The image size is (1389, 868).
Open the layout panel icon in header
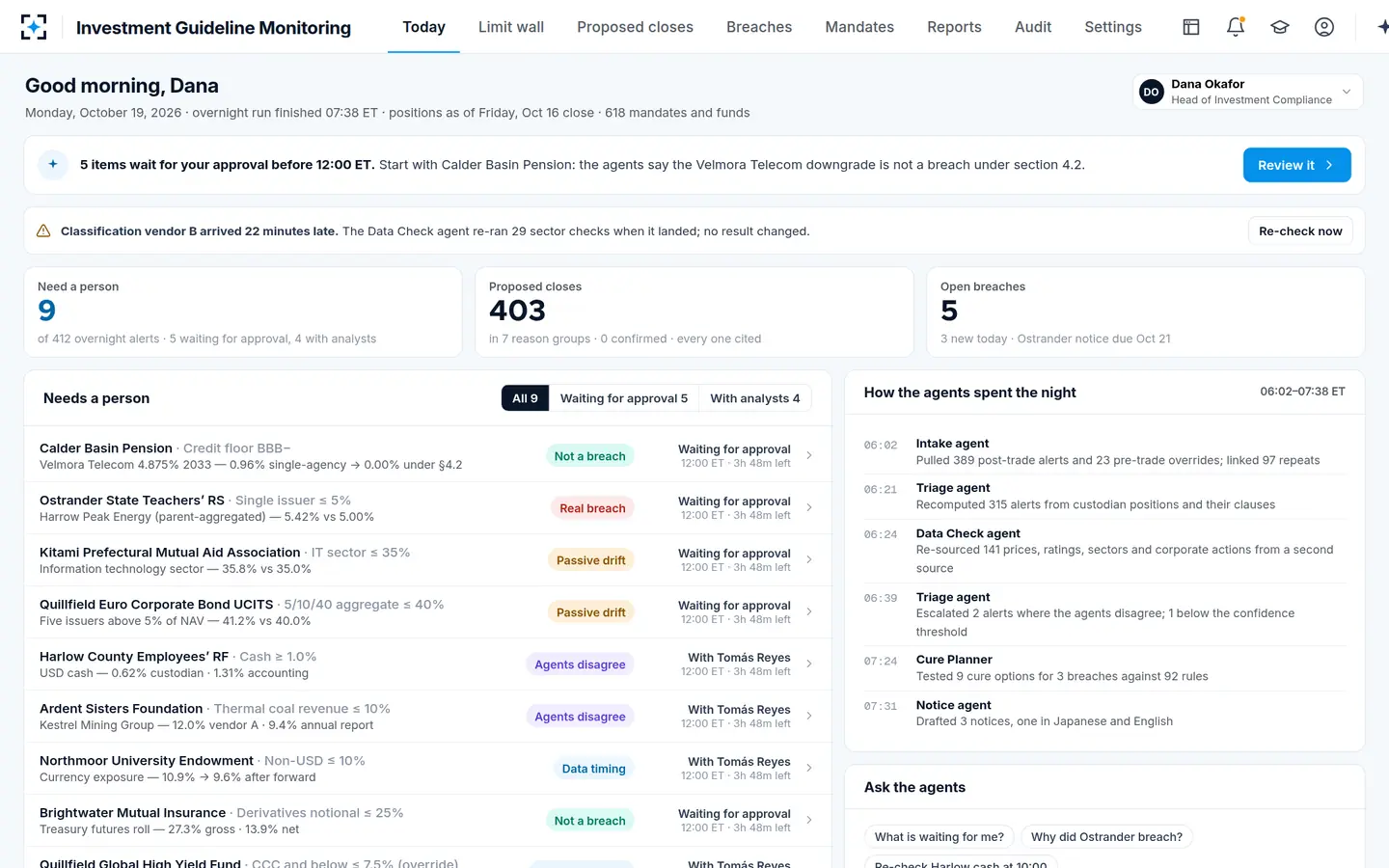[1191, 27]
